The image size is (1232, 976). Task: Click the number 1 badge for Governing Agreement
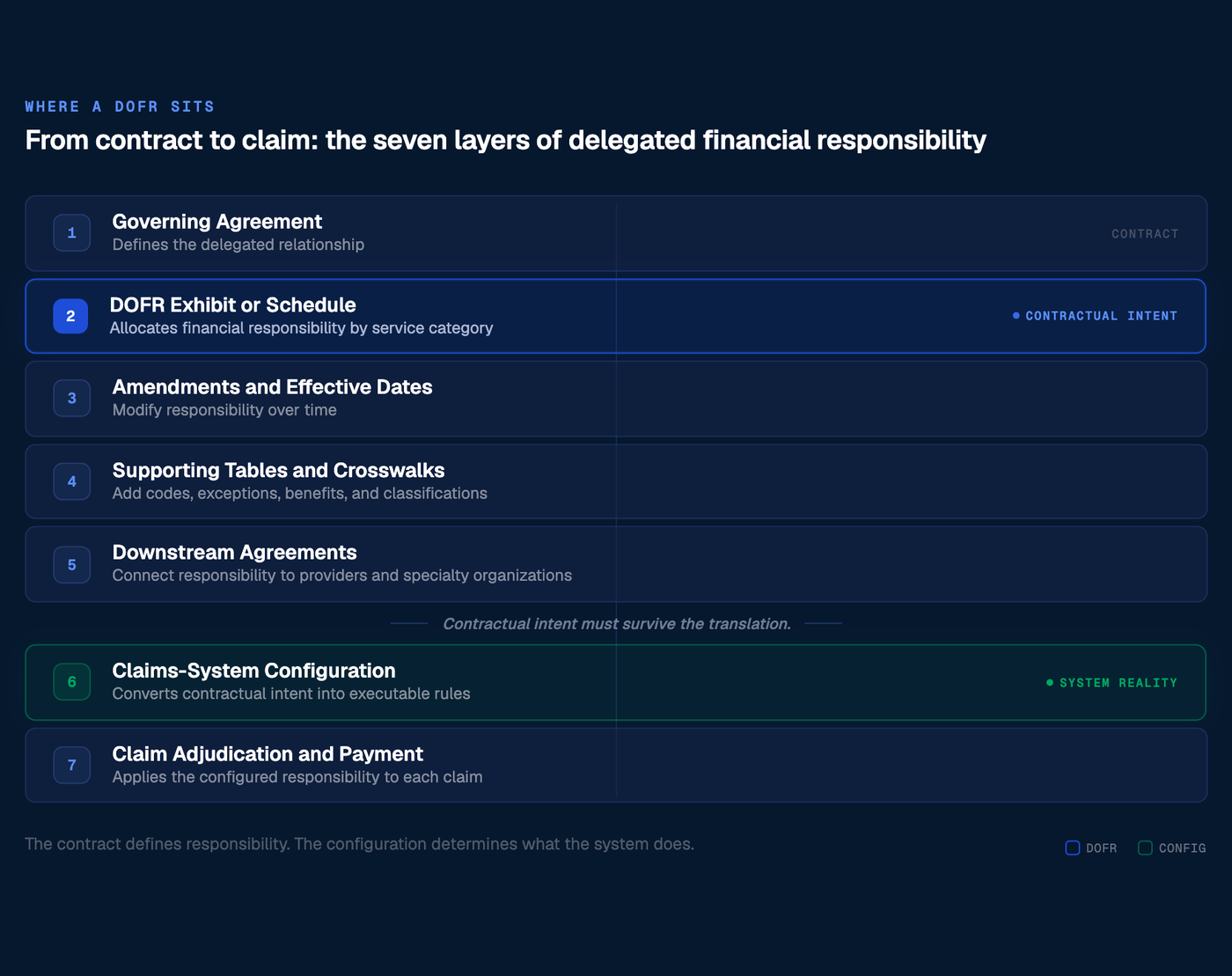click(x=72, y=233)
